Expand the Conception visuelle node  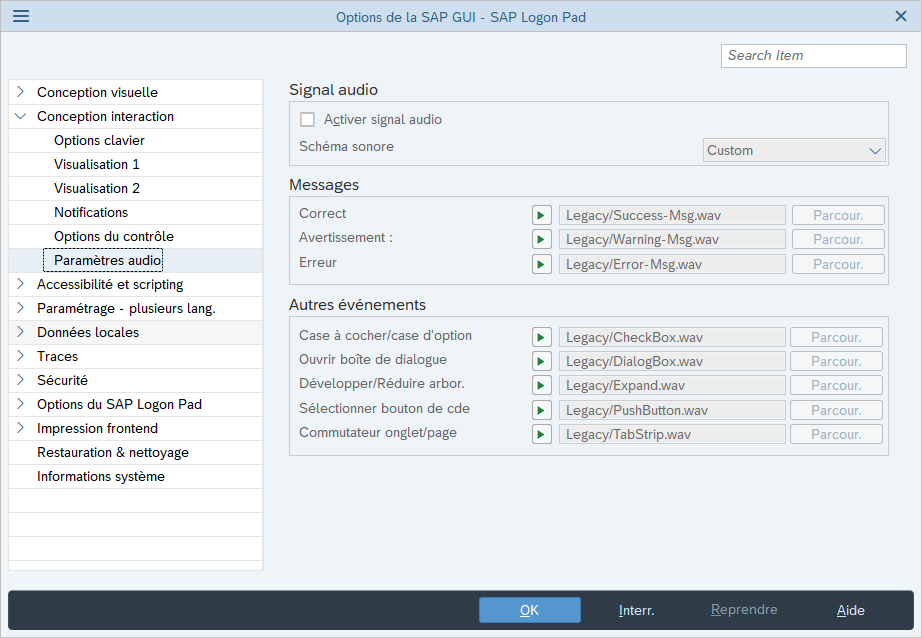[21, 92]
